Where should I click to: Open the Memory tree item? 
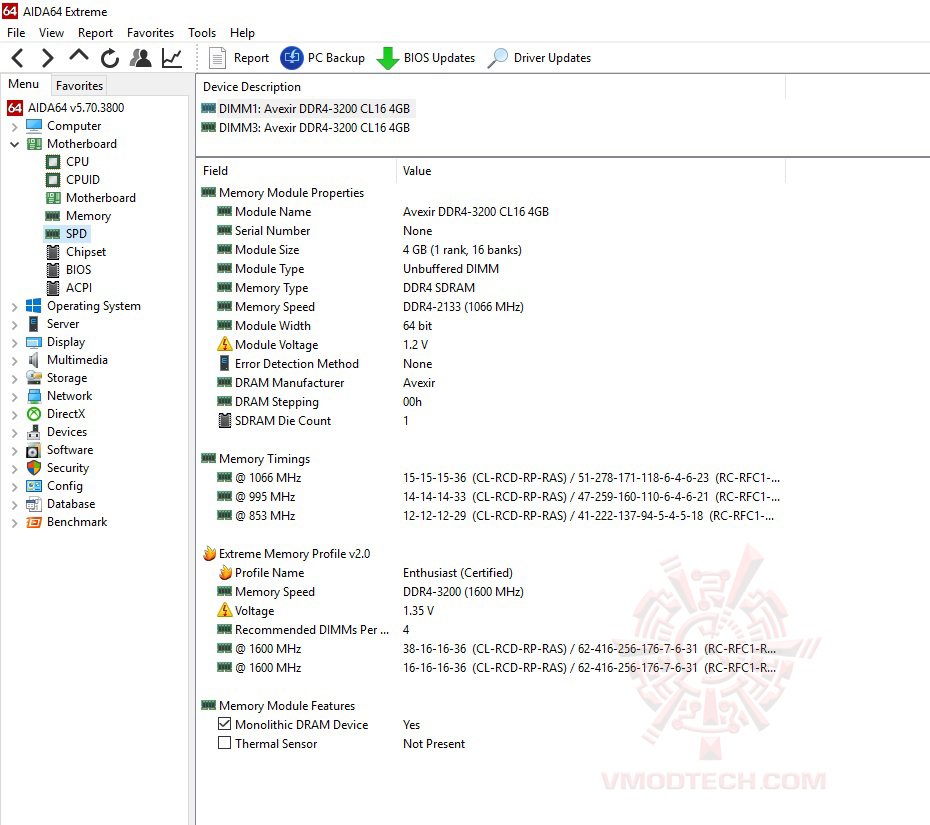pyautogui.click(x=88, y=216)
